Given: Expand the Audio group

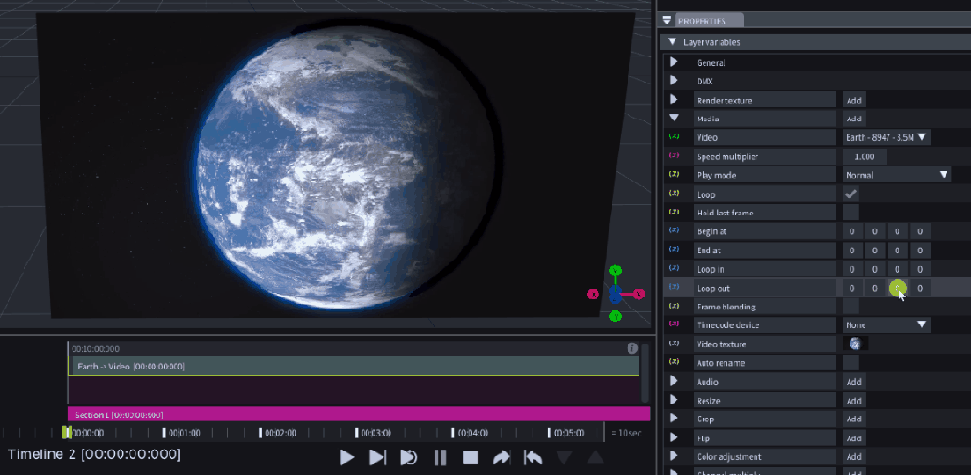Looking at the screenshot, I should 674,381.
